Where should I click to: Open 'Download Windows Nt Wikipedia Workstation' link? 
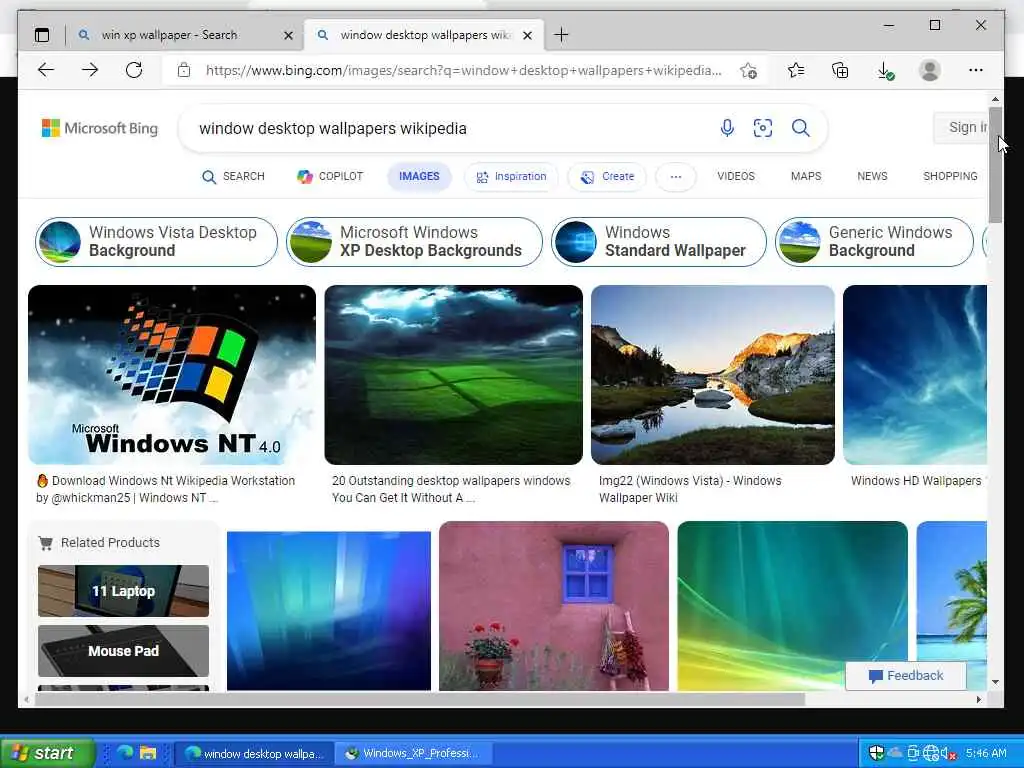click(x=166, y=489)
